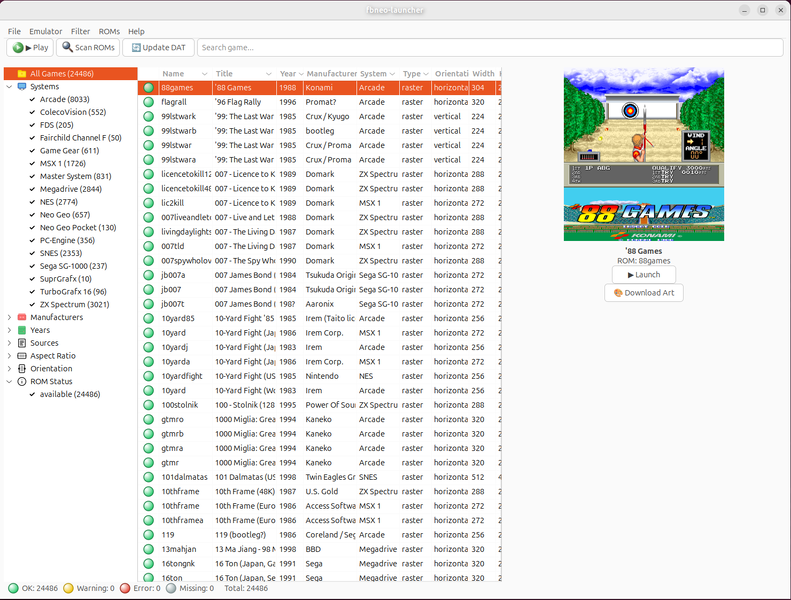This screenshot has width=791, height=600.
Task: Click the Update DAT button
Action: tap(158, 47)
